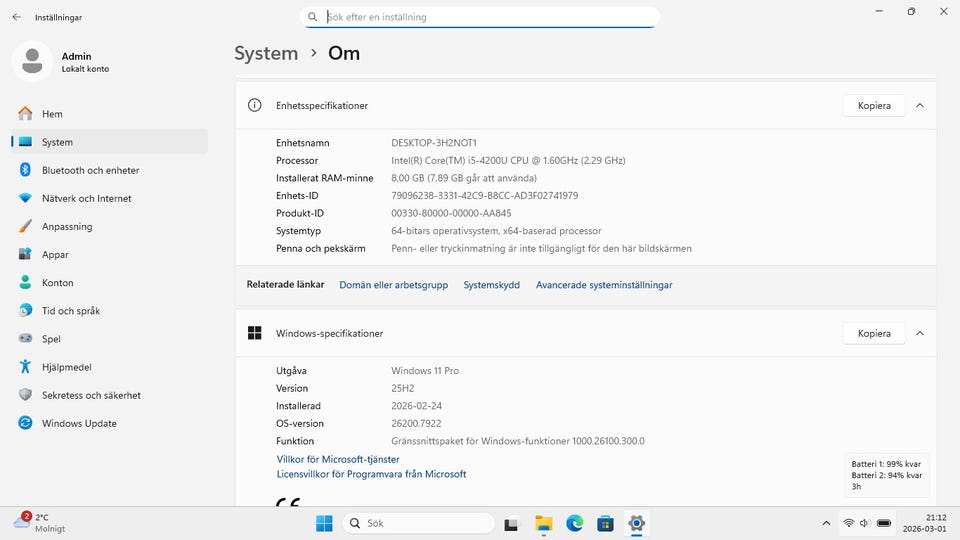Collapse the Enhetsspecifikationer section
The image size is (960, 540).
(920, 105)
